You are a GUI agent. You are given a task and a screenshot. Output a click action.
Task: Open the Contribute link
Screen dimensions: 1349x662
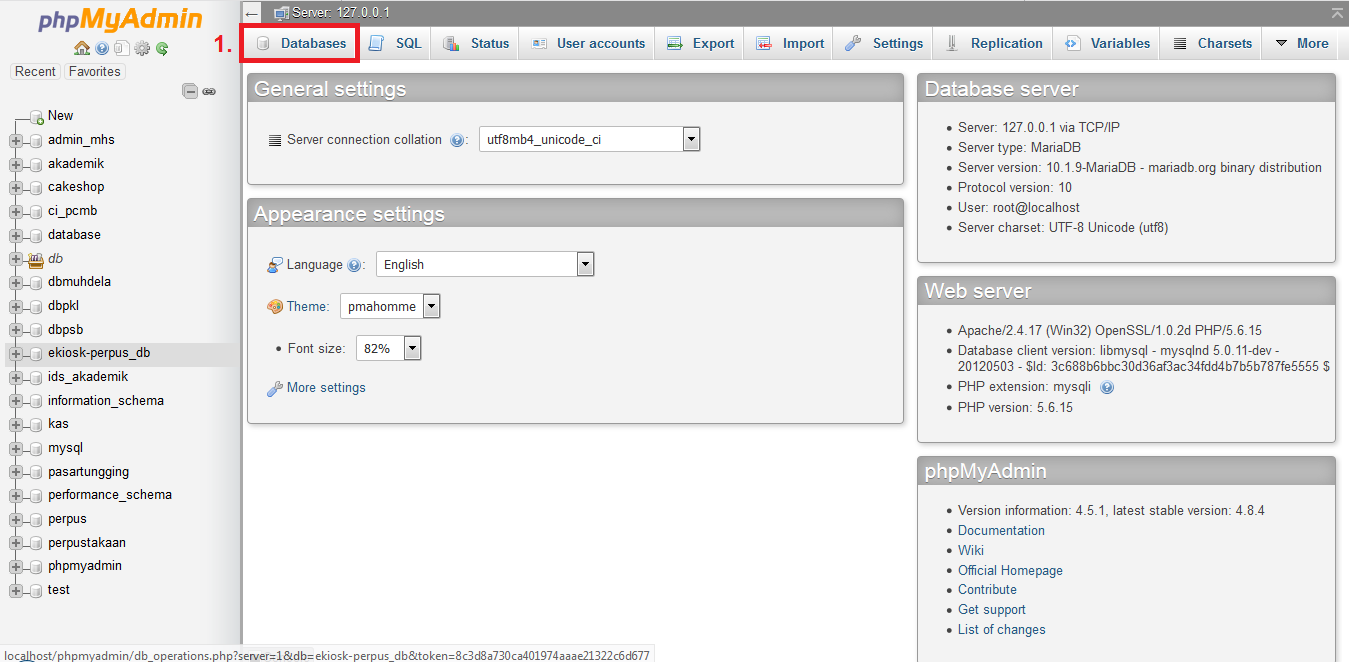pos(987,590)
